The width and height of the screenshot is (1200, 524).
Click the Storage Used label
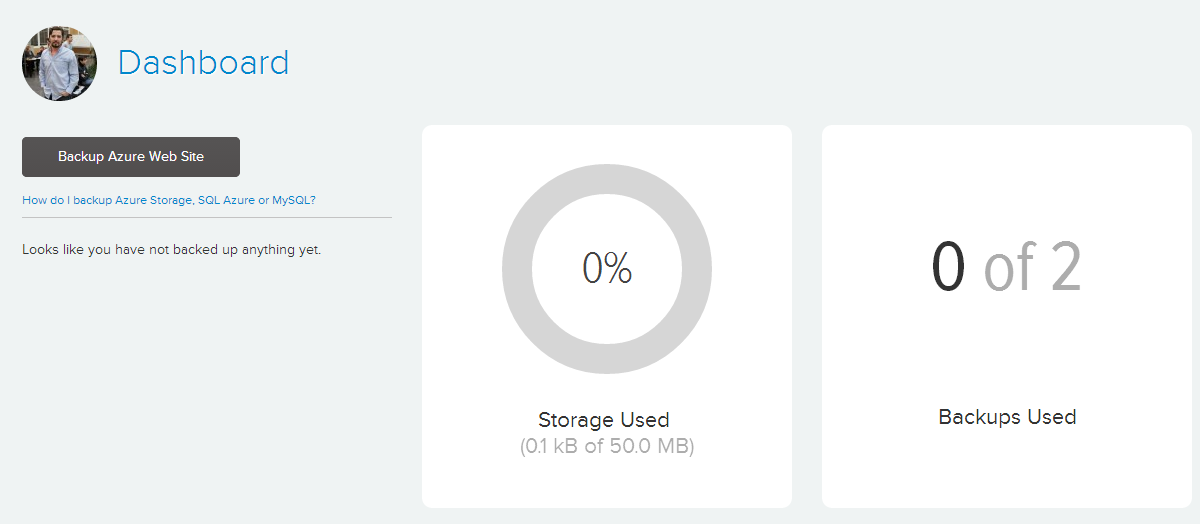click(x=604, y=420)
